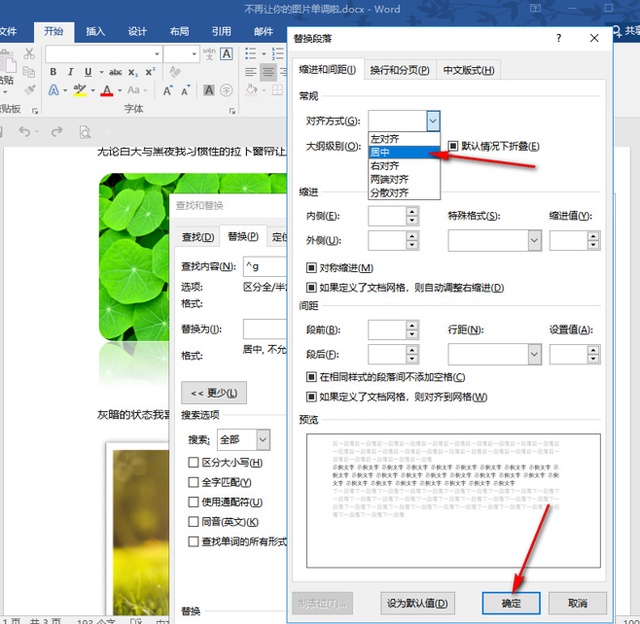640x624 pixels.
Task: Click the Clear Formatting eraser icon
Action: [x=175, y=72]
